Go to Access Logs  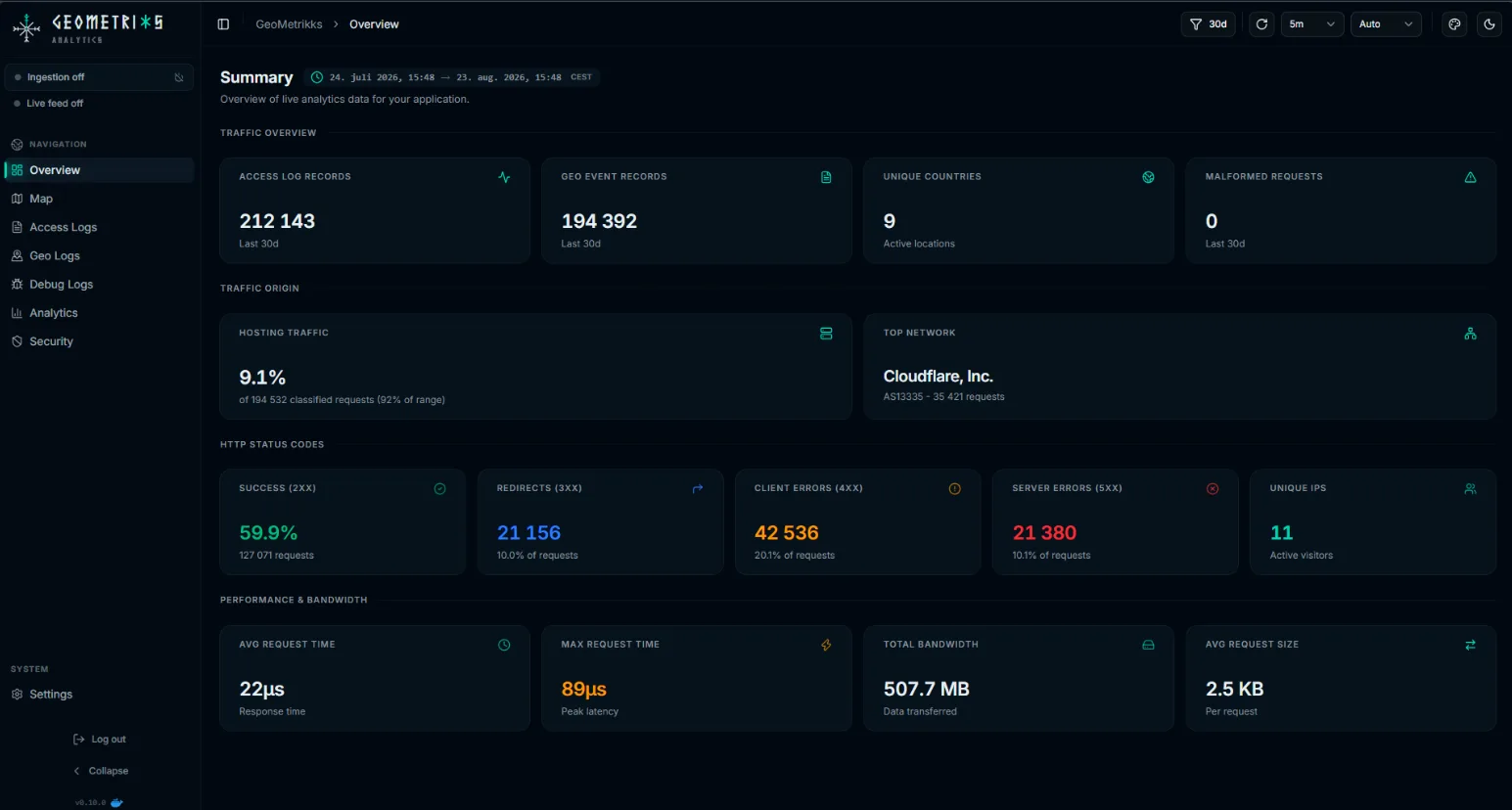click(x=99, y=227)
